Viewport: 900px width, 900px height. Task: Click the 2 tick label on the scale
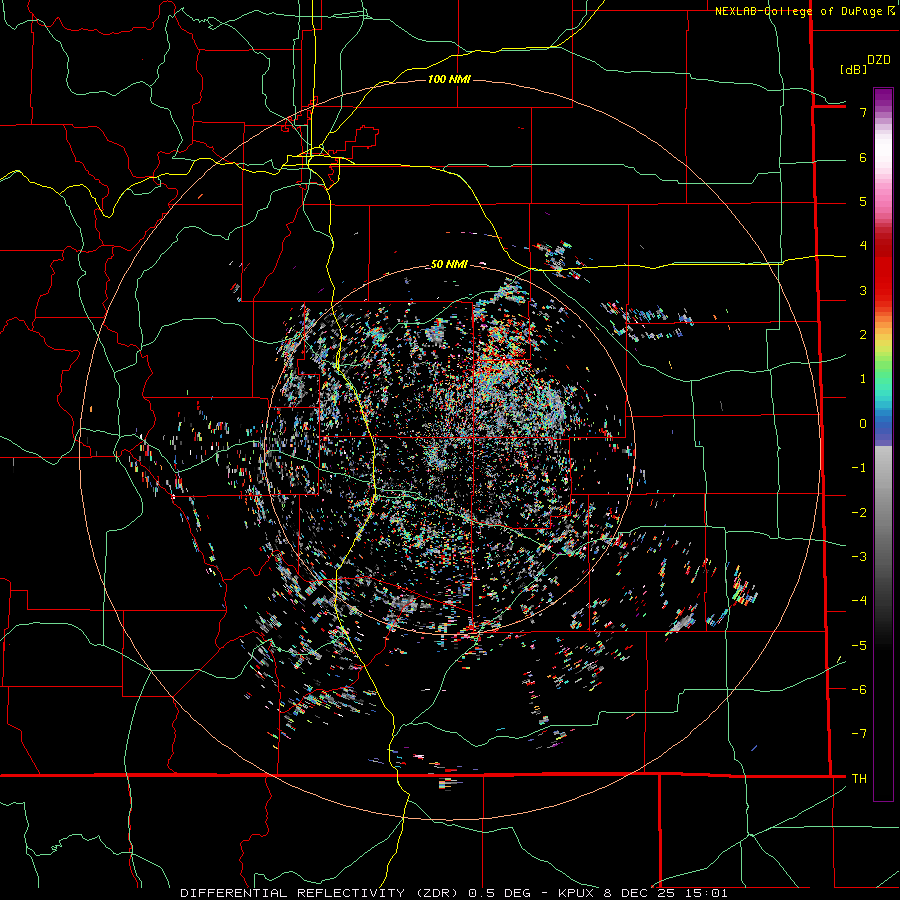(863, 335)
